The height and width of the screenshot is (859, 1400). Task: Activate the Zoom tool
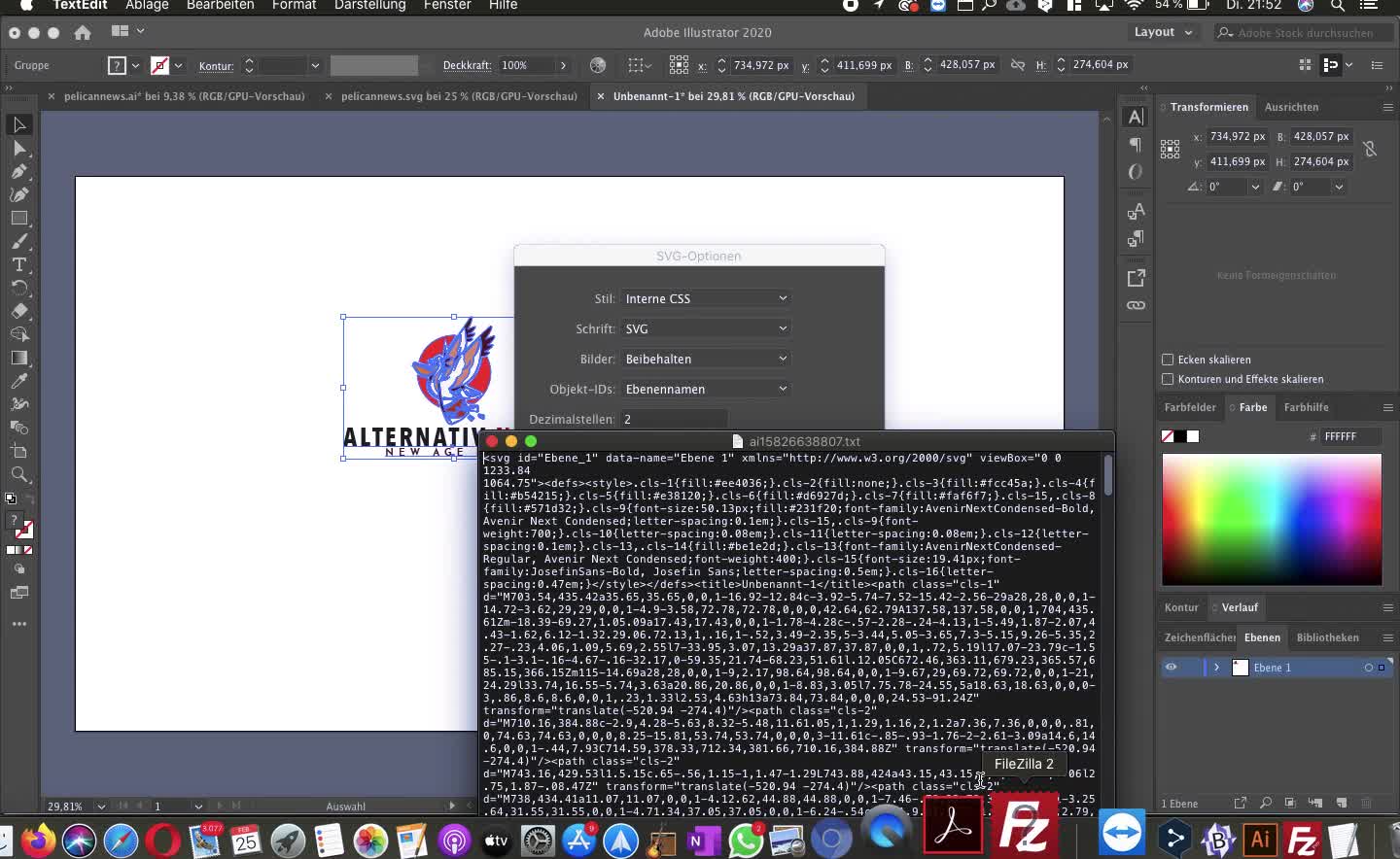19,474
